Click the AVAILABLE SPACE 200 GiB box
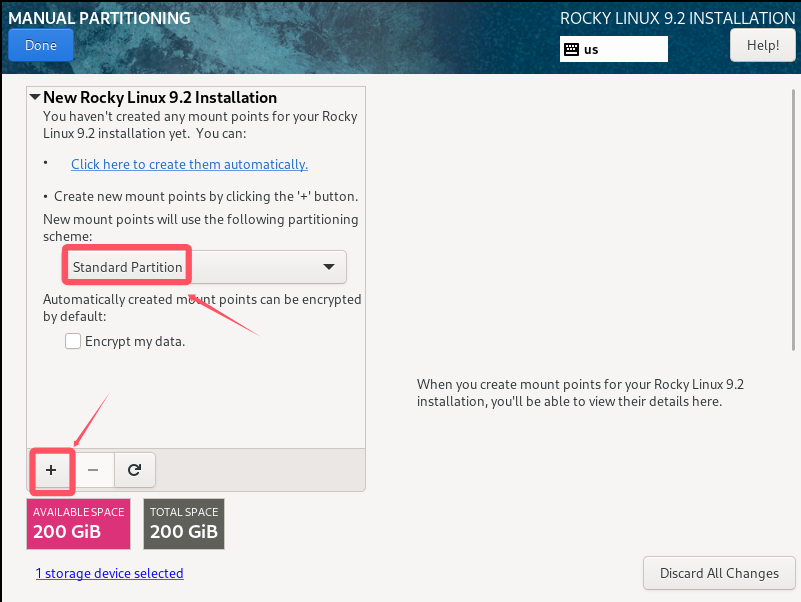Viewport: 801px width, 602px height. pos(79,524)
